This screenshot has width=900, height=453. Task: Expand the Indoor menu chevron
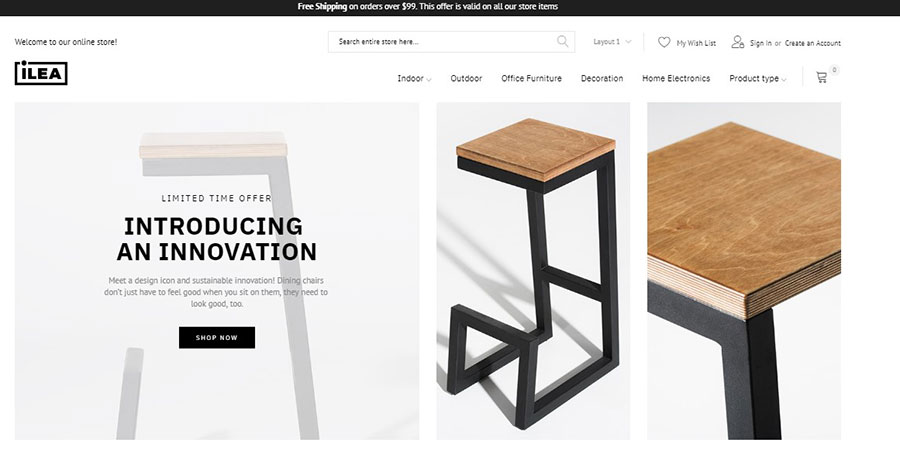[429, 80]
